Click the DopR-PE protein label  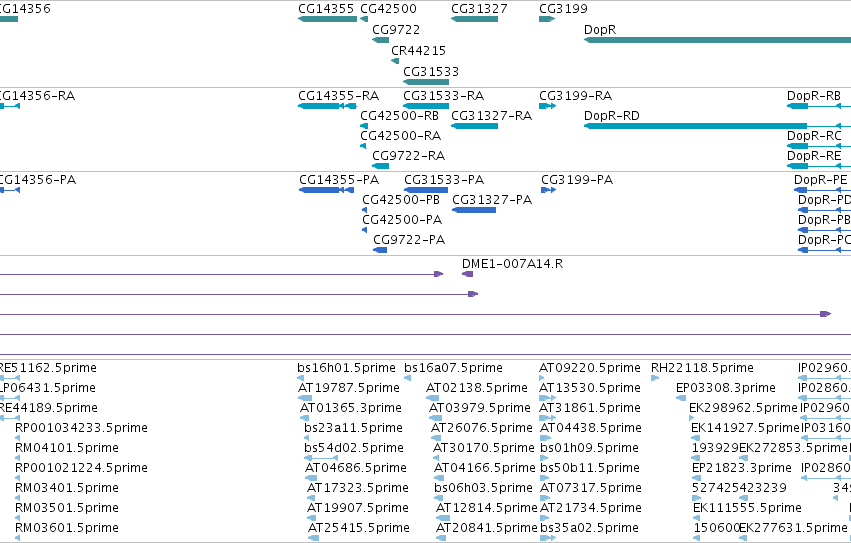[821, 180]
